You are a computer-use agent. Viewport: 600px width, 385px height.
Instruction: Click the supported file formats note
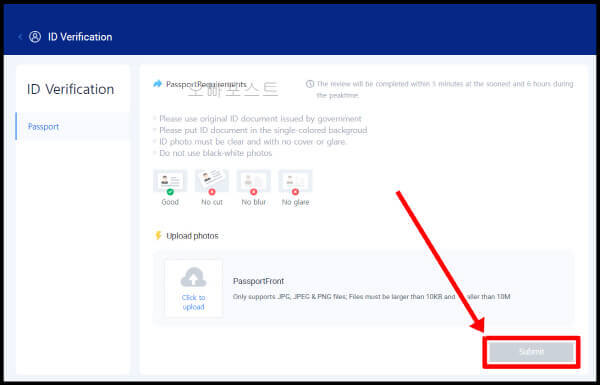pos(371,297)
